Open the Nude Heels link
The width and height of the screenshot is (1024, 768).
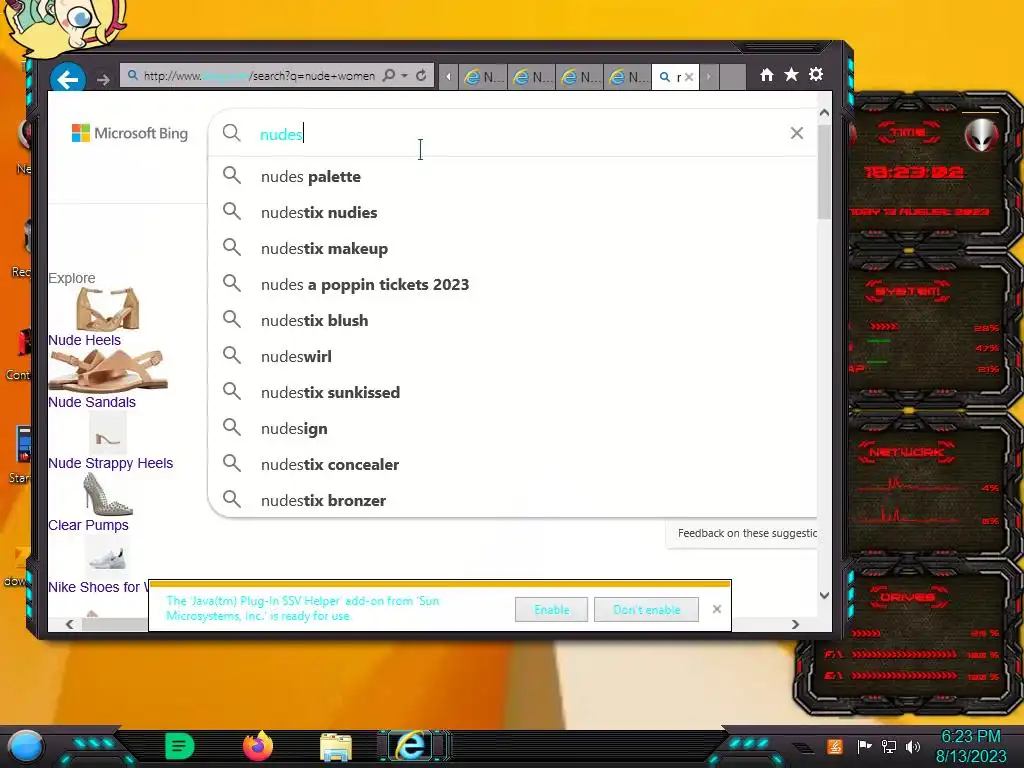(84, 340)
